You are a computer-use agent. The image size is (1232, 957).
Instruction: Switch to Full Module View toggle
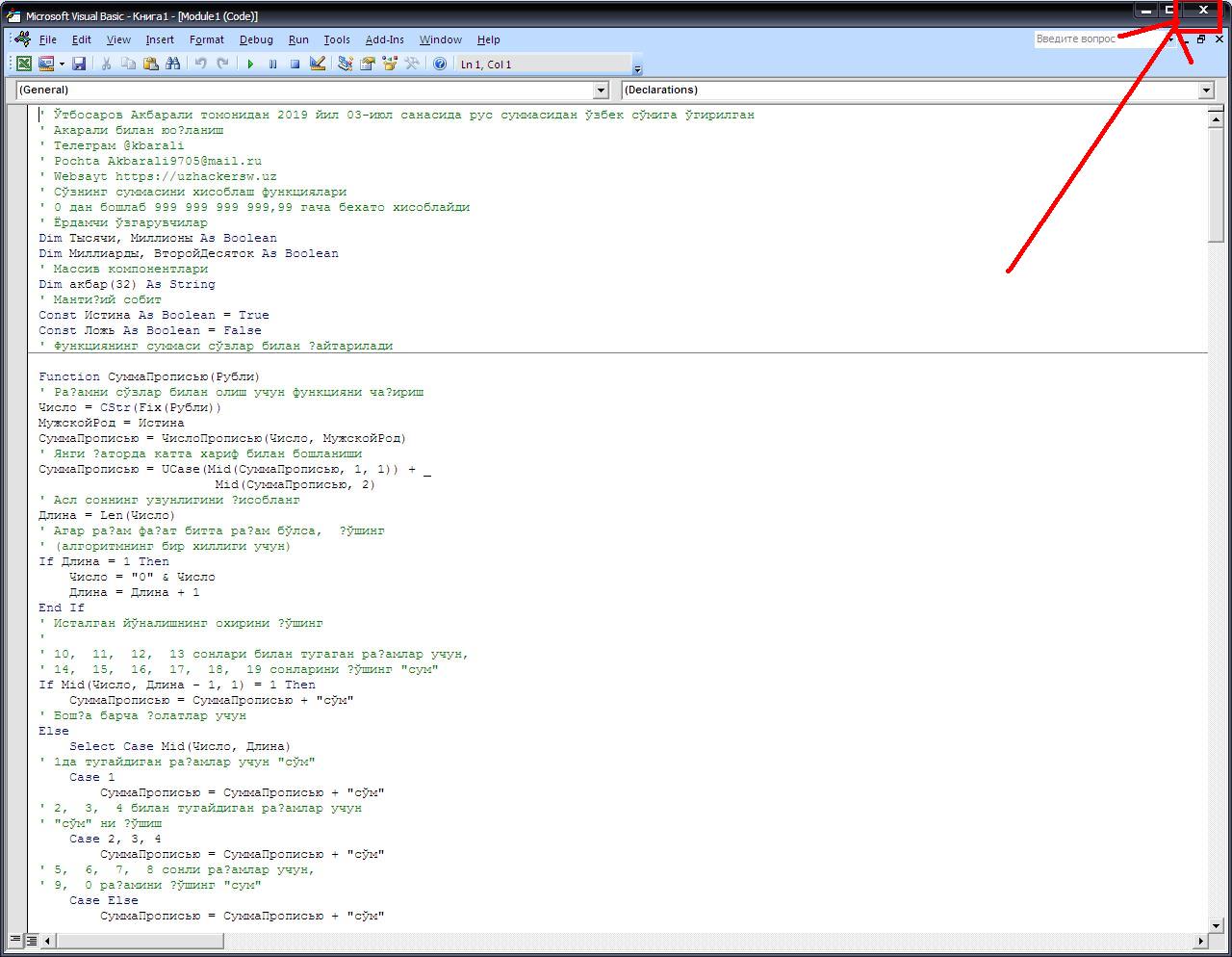tap(31, 941)
